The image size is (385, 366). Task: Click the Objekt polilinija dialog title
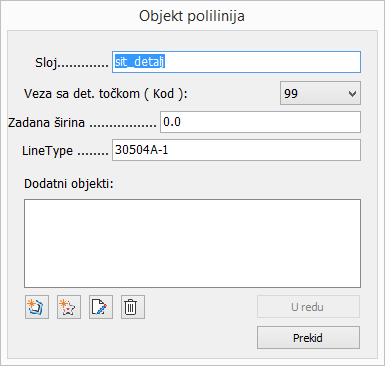point(192,16)
